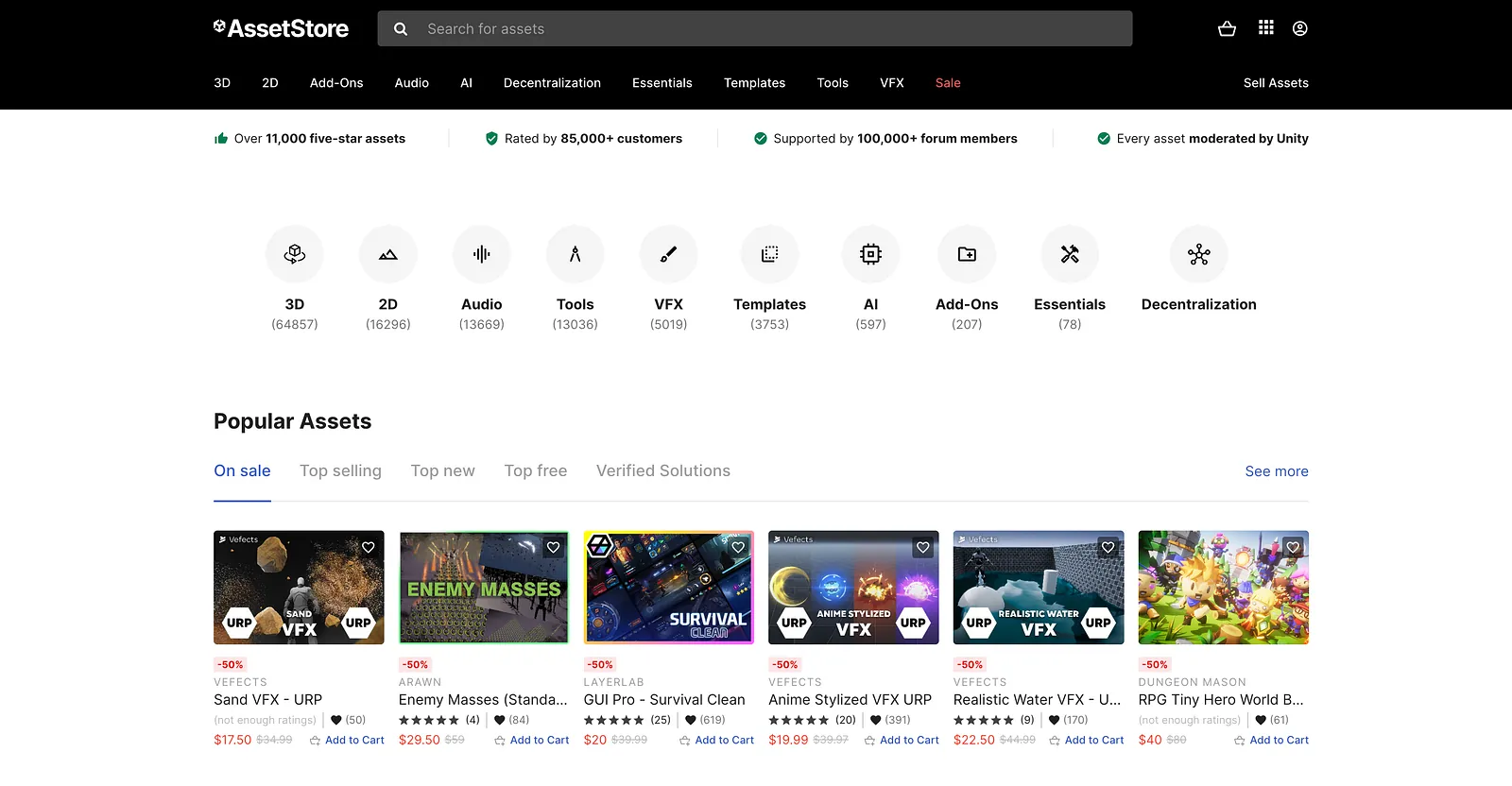Screen dimensions: 1512x786
Task: Favorite the Enemy Masses thumbnail heart
Action: click(x=554, y=547)
